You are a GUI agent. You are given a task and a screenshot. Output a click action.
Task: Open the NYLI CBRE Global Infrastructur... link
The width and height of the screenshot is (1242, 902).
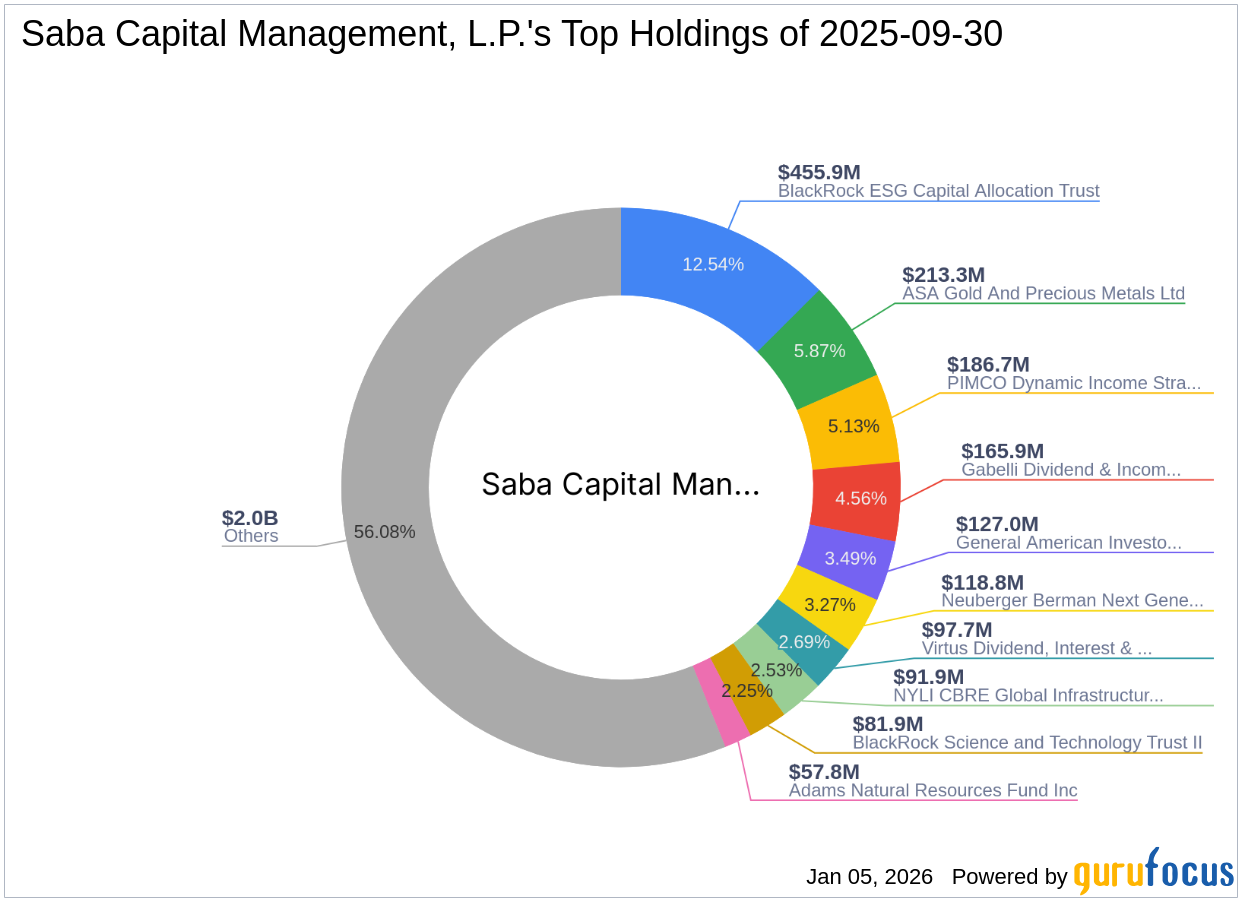point(1028,695)
